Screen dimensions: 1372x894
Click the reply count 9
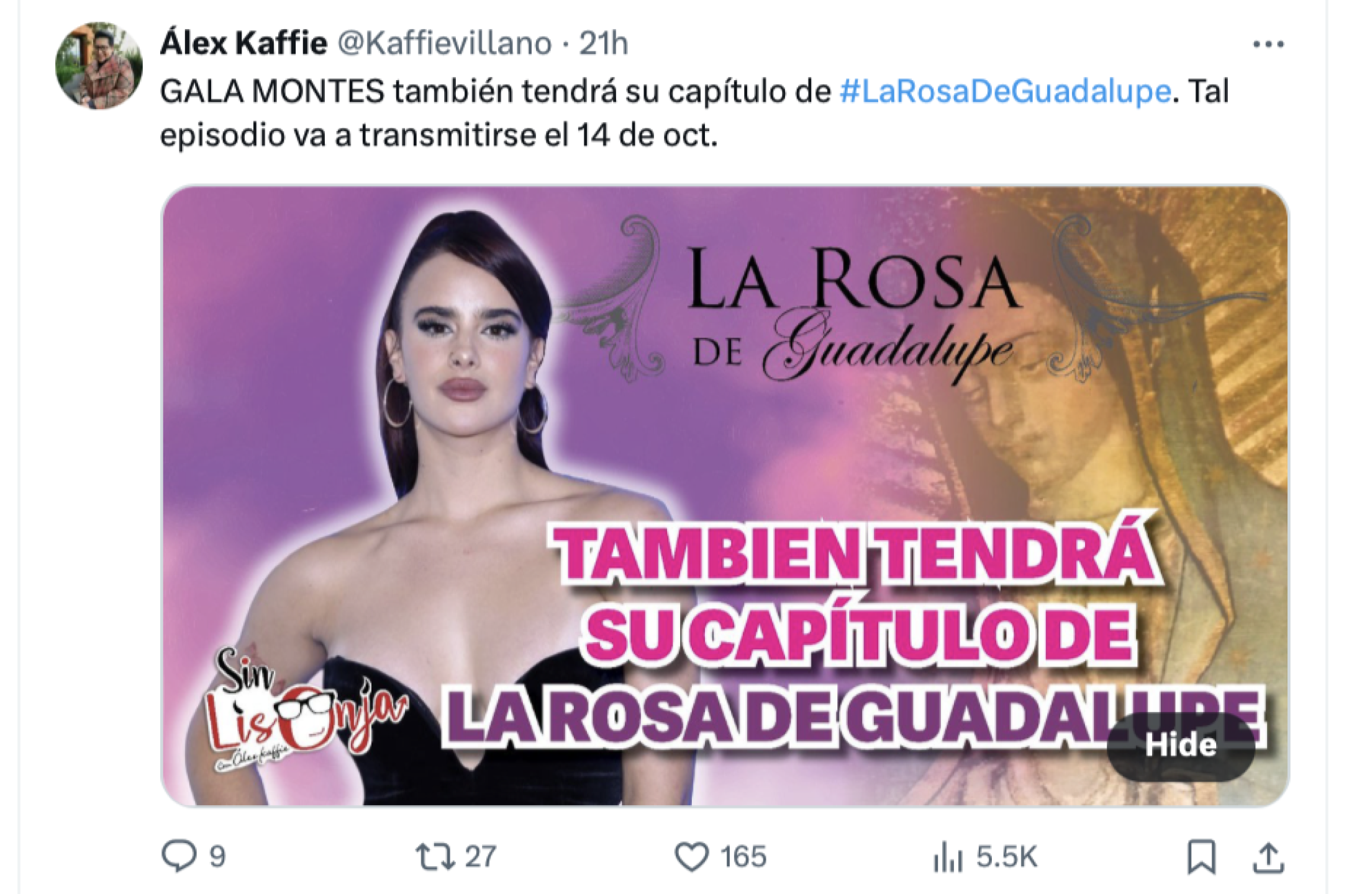coord(217,857)
